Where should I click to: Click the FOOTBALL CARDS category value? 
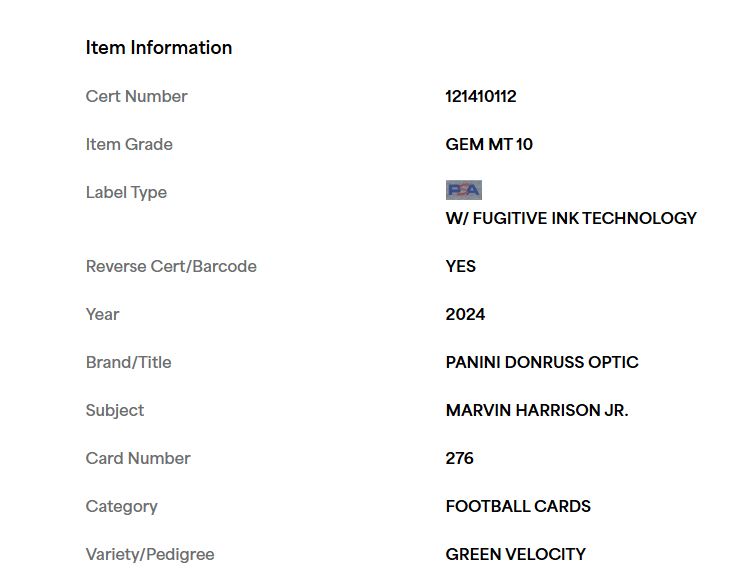518,506
